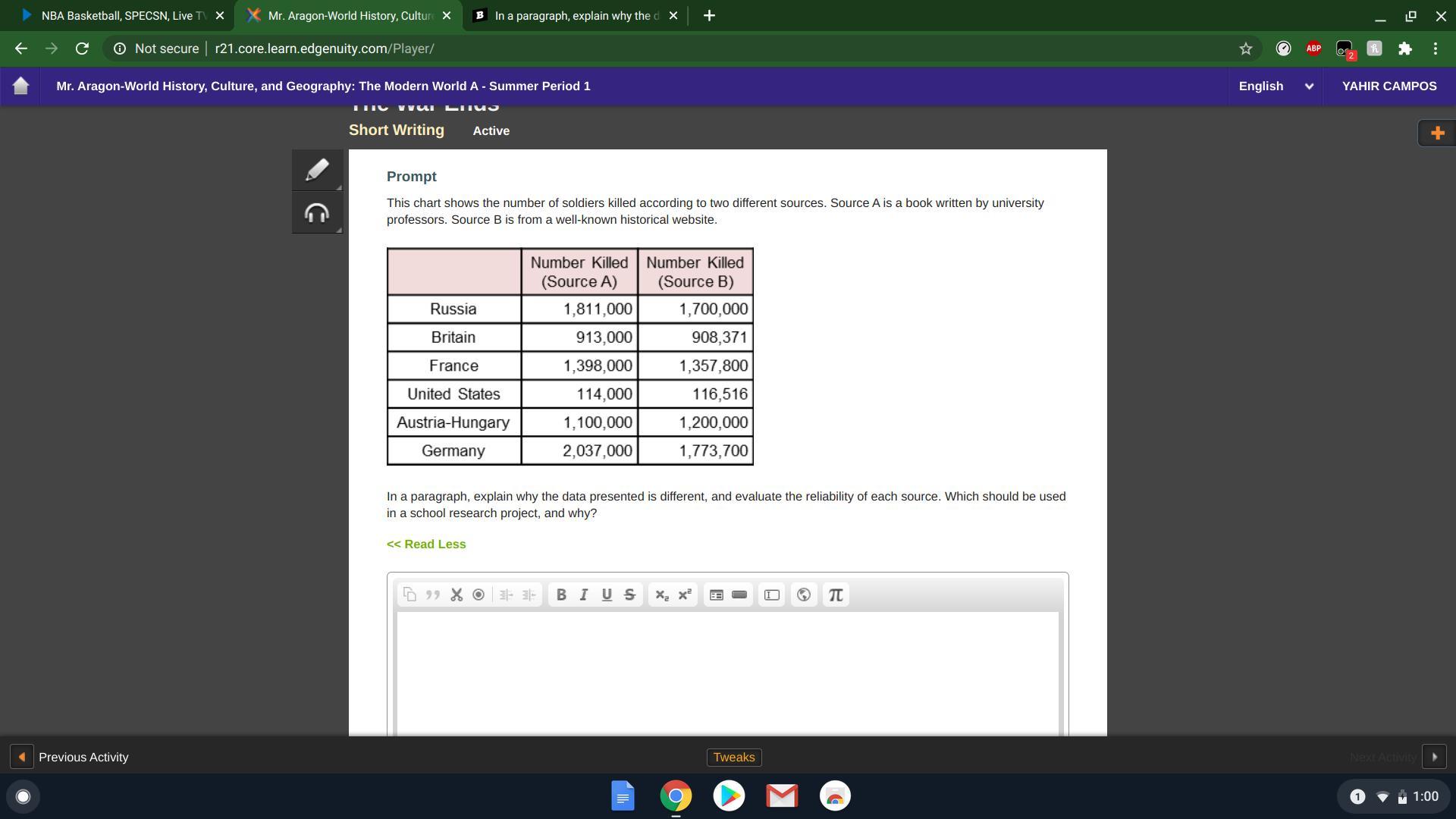Open the pencil annotation tool
Image resolution: width=1456 pixels, height=819 pixels.
coord(317,170)
